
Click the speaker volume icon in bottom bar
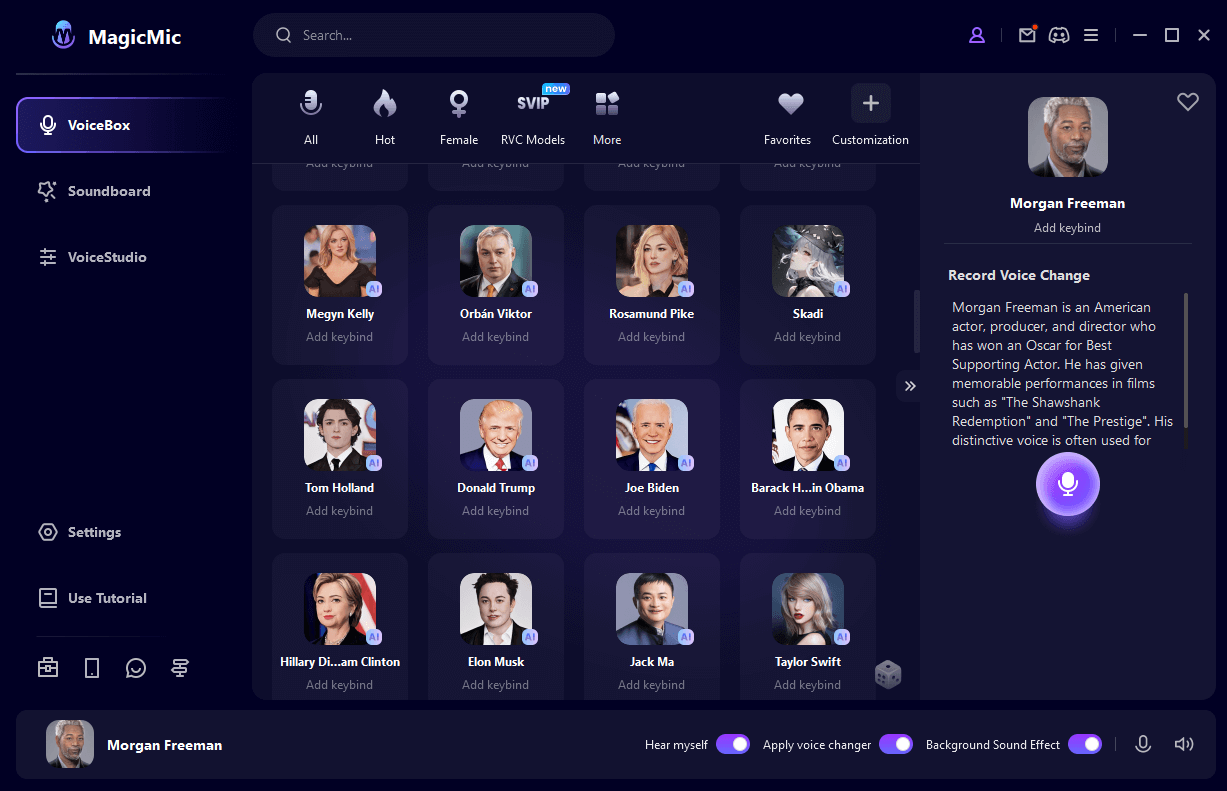click(x=1184, y=744)
